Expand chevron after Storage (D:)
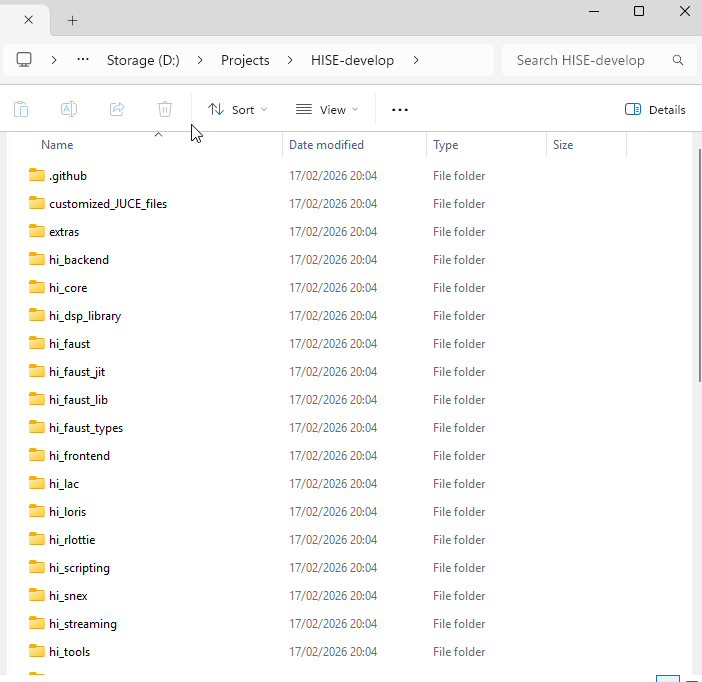The width and height of the screenshot is (702, 682). [x=200, y=60]
